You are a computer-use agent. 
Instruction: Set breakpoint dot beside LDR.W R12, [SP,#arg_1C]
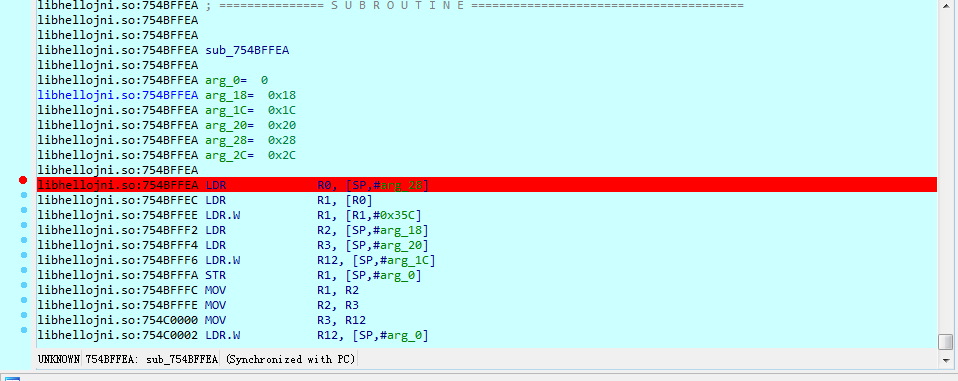pyautogui.click(x=24, y=255)
